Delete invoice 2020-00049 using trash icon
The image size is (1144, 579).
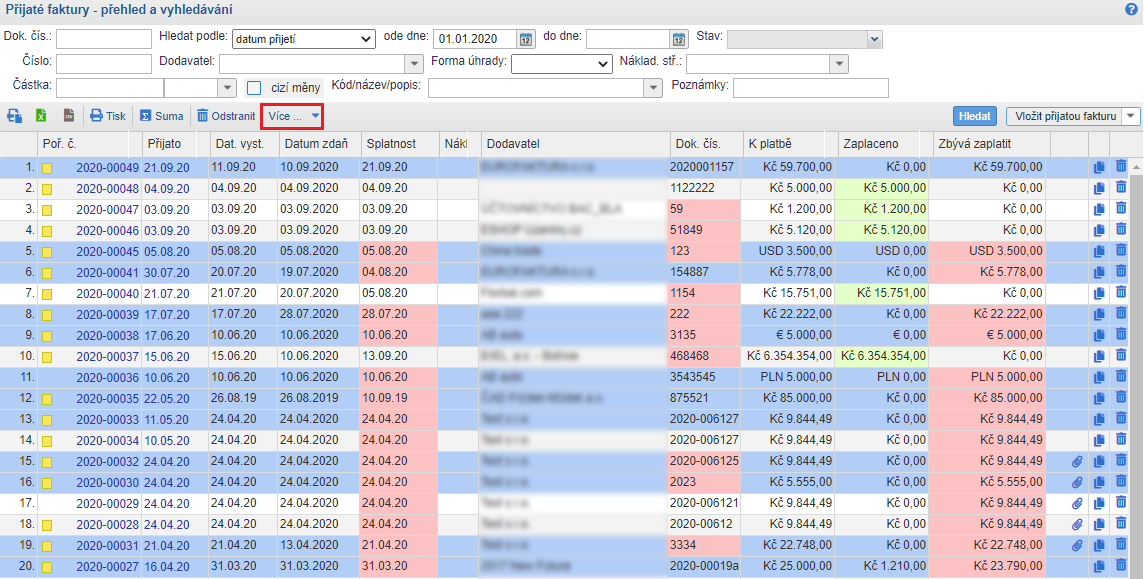(x=1121, y=167)
